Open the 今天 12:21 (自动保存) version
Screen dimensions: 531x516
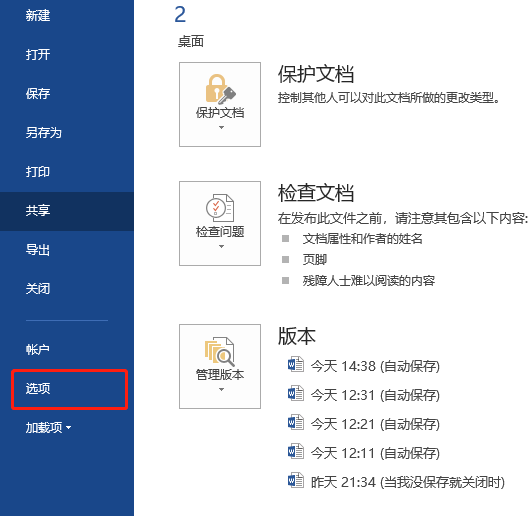(x=375, y=424)
